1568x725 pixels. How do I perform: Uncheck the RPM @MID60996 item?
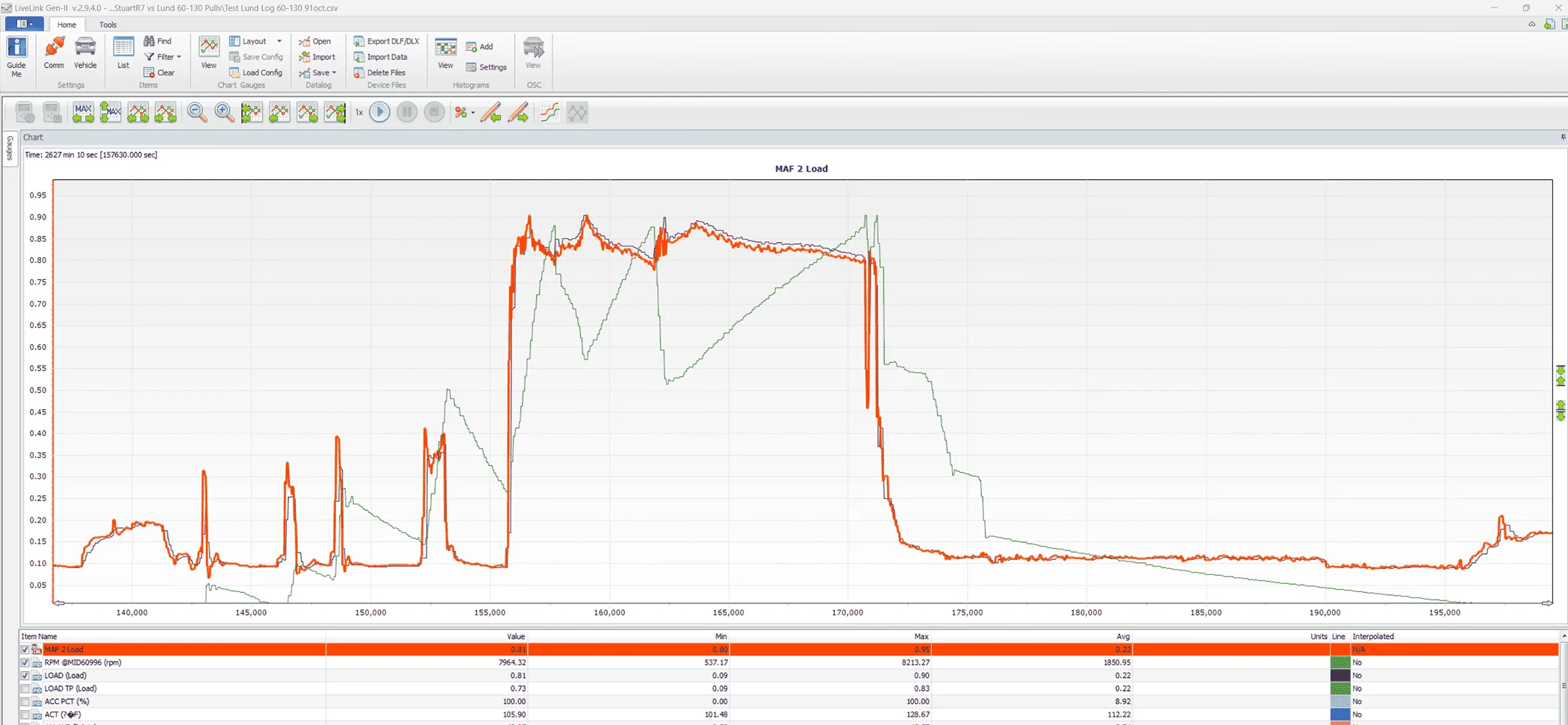[25, 662]
